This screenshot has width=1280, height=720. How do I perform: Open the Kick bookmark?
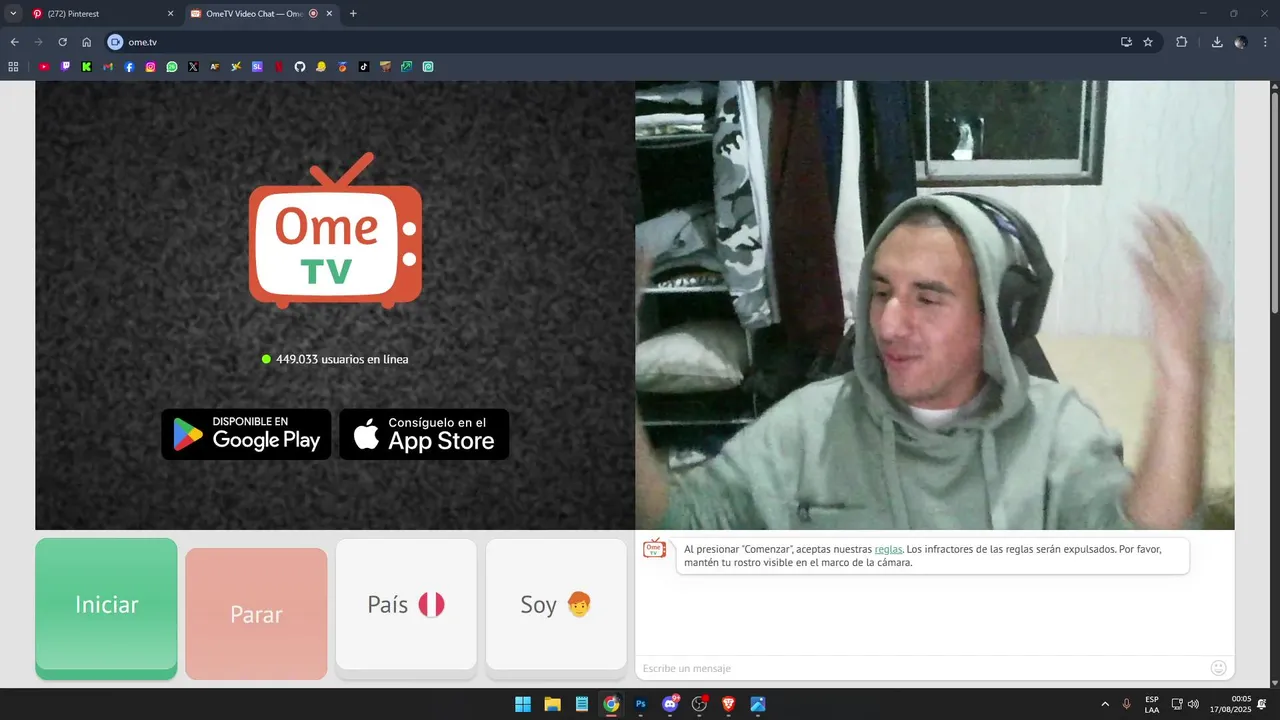(87, 67)
